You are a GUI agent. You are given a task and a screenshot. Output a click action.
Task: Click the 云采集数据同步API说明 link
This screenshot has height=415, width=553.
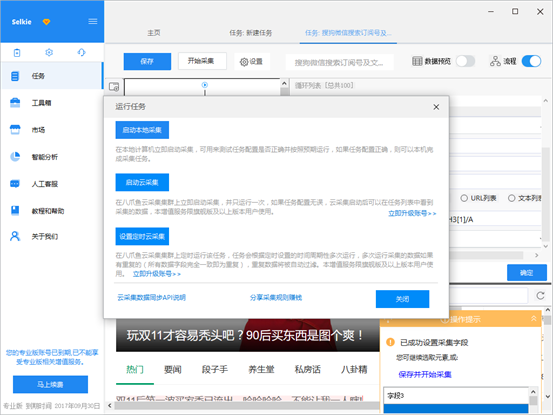pos(151,298)
